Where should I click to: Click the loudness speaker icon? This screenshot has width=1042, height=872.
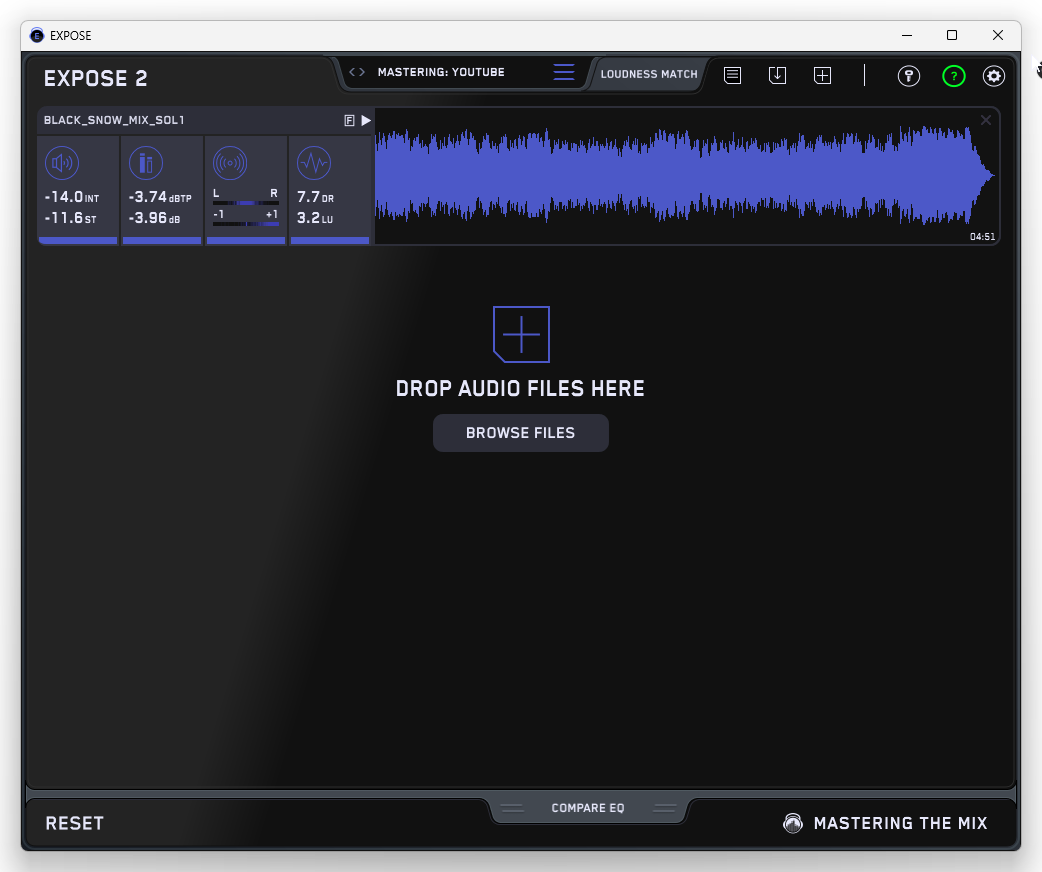62,162
